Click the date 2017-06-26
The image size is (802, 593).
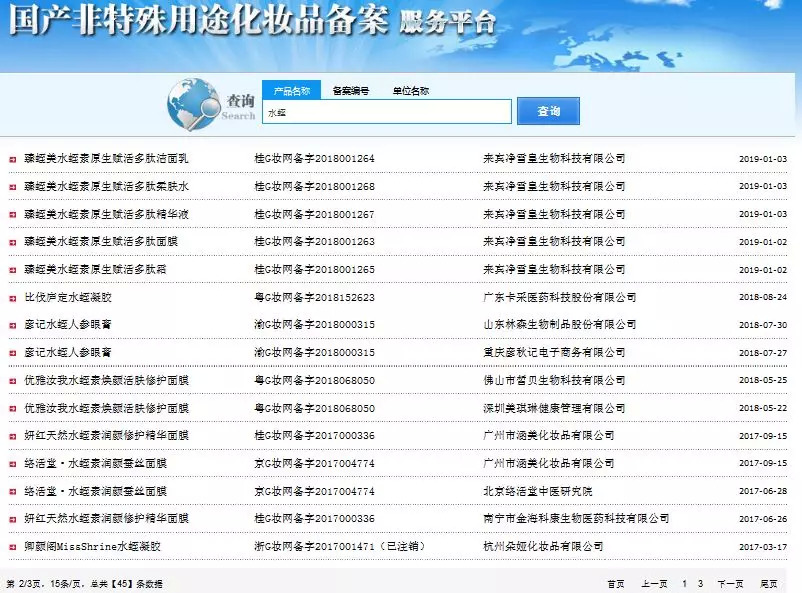[763, 519]
